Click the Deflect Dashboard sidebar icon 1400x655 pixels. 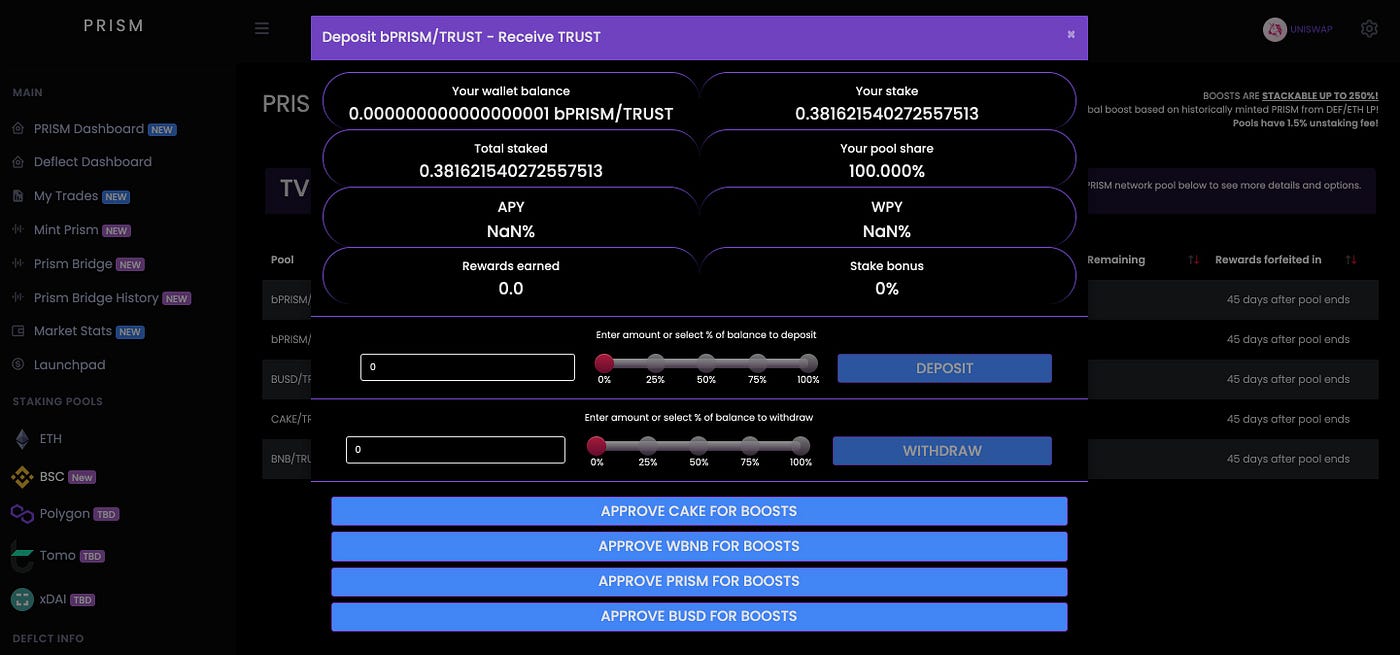click(x=17, y=162)
